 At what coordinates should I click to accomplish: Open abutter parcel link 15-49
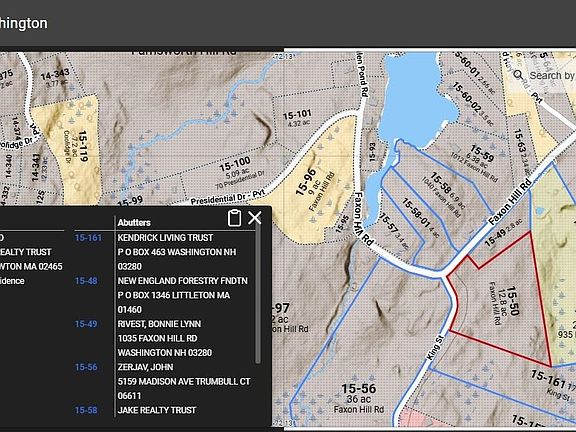tap(86, 324)
